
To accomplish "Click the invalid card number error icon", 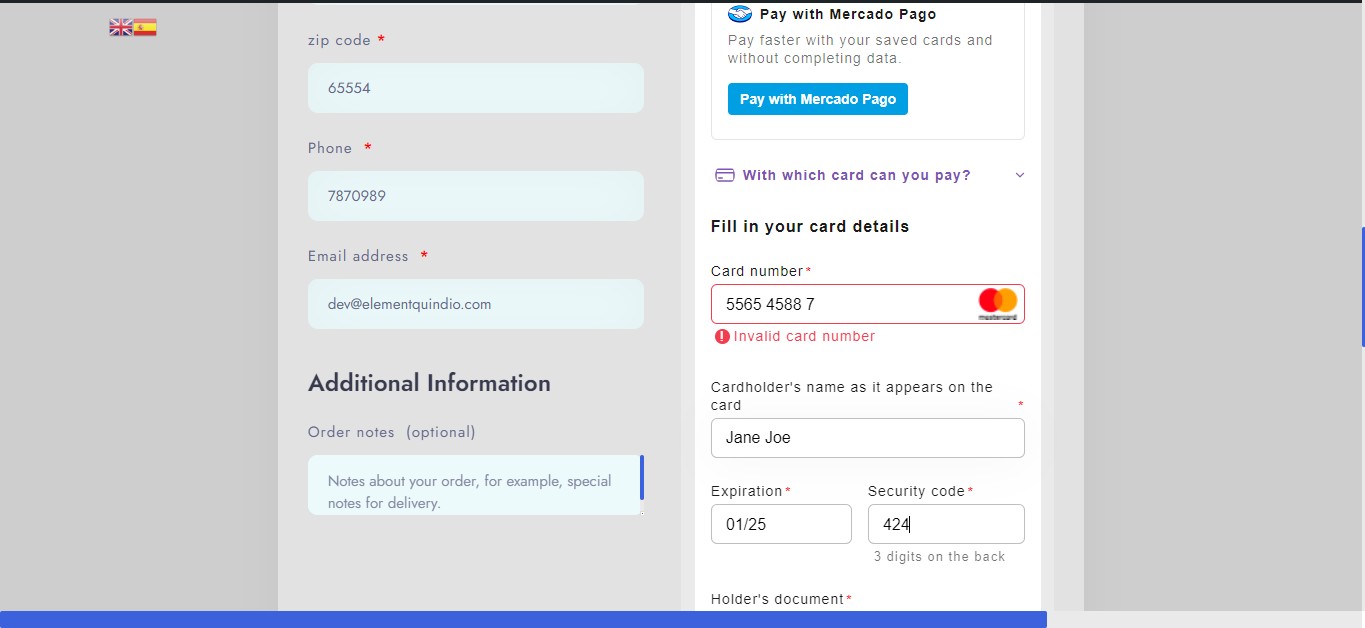I will [x=722, y=336].
